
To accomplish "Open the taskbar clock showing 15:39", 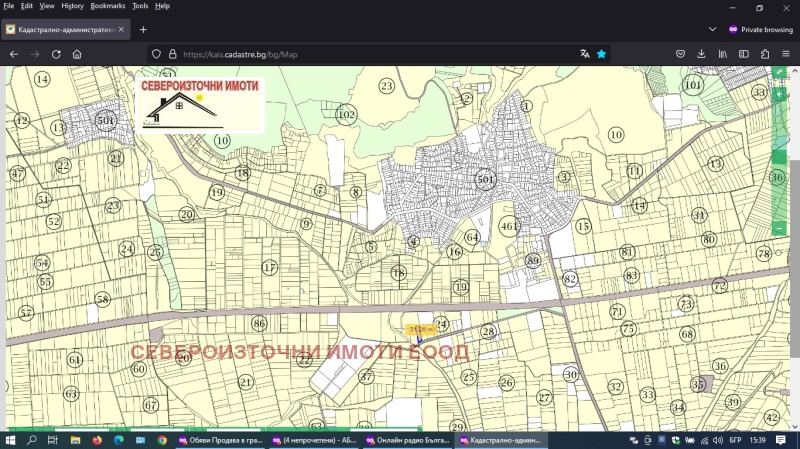I will click(758, 440).
